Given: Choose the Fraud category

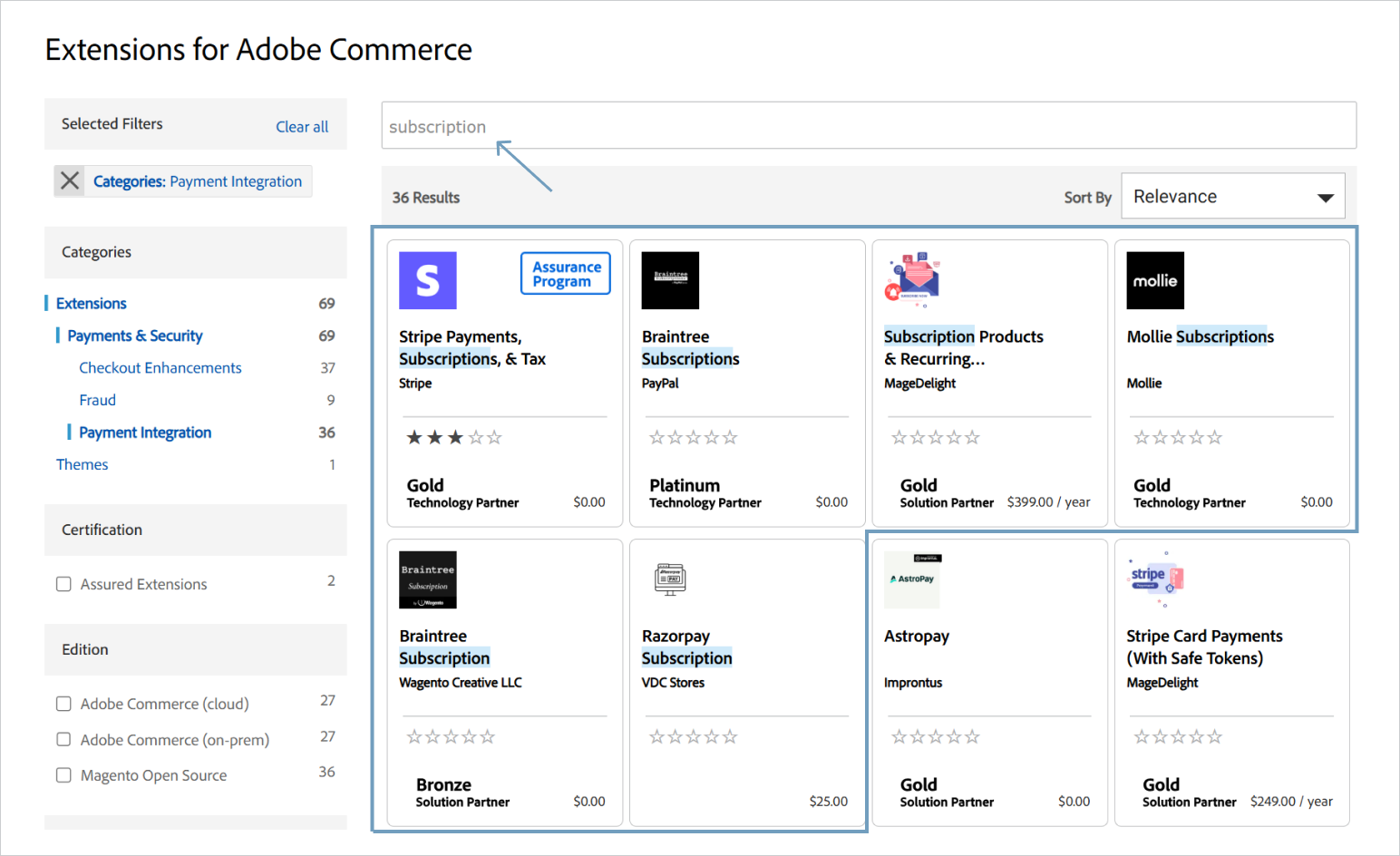Looking at the screenshot, I should point(97,400).
